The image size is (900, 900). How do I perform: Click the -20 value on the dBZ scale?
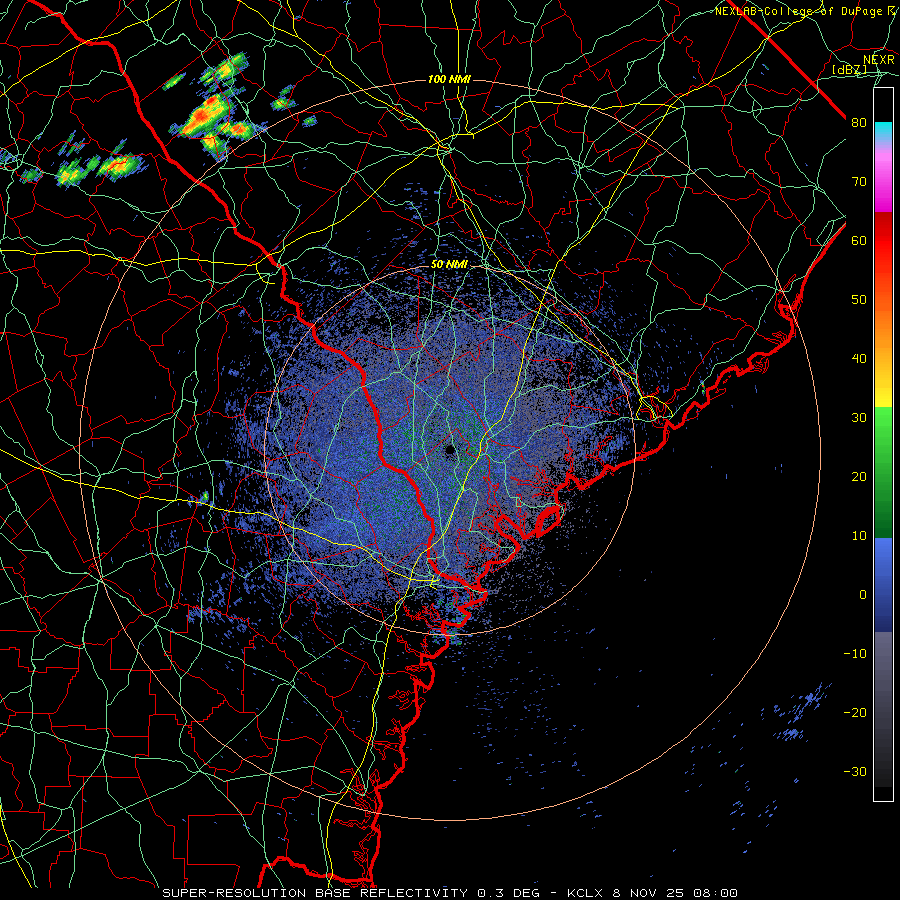coord(855,712)
